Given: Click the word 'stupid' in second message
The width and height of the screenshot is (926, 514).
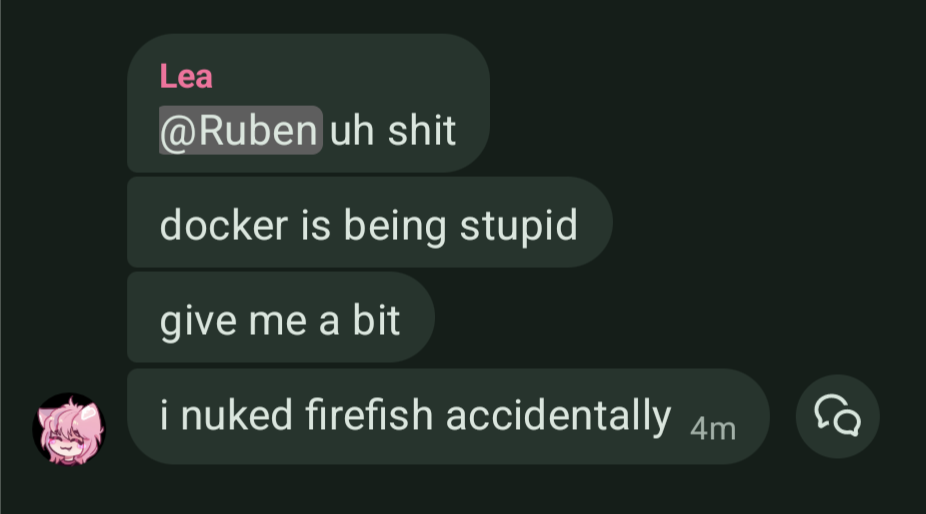Looking at the screenshot, I should click(x=519, y=225).
